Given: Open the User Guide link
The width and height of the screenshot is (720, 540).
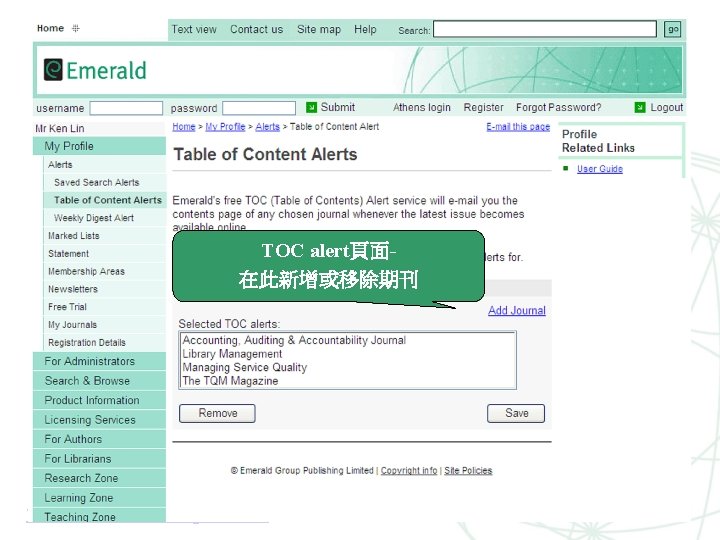Looking at the screenshot, I should pyautogui.click(x=600, y=169).
